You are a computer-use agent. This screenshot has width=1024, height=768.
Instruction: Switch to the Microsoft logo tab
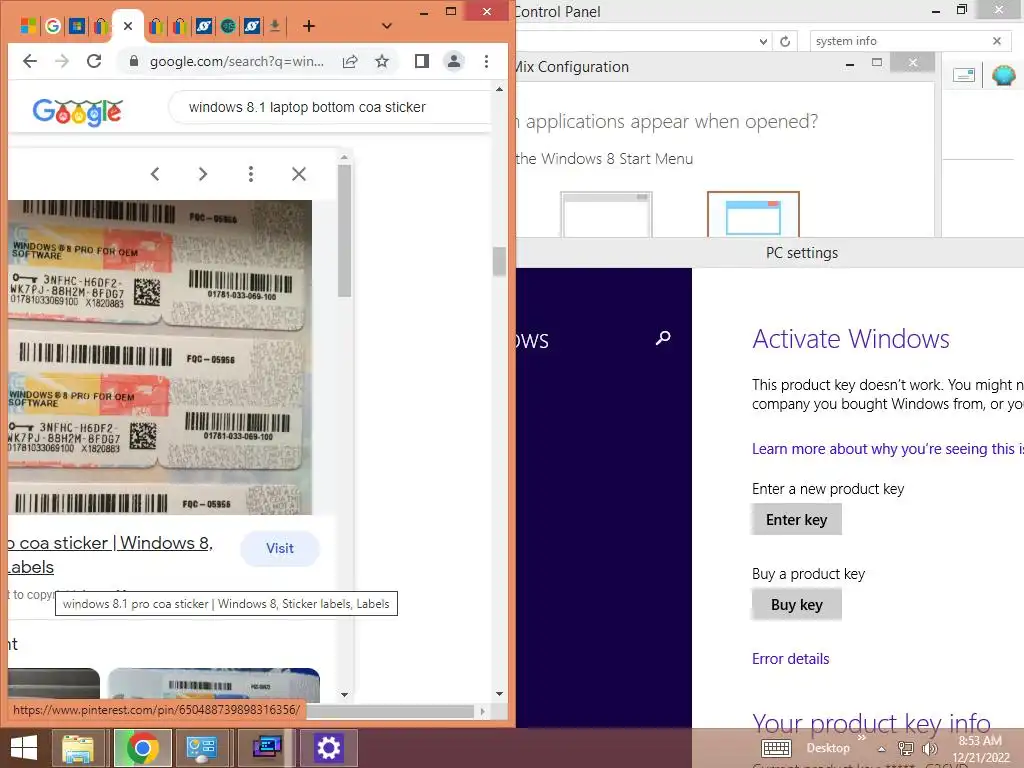(29, 26)
